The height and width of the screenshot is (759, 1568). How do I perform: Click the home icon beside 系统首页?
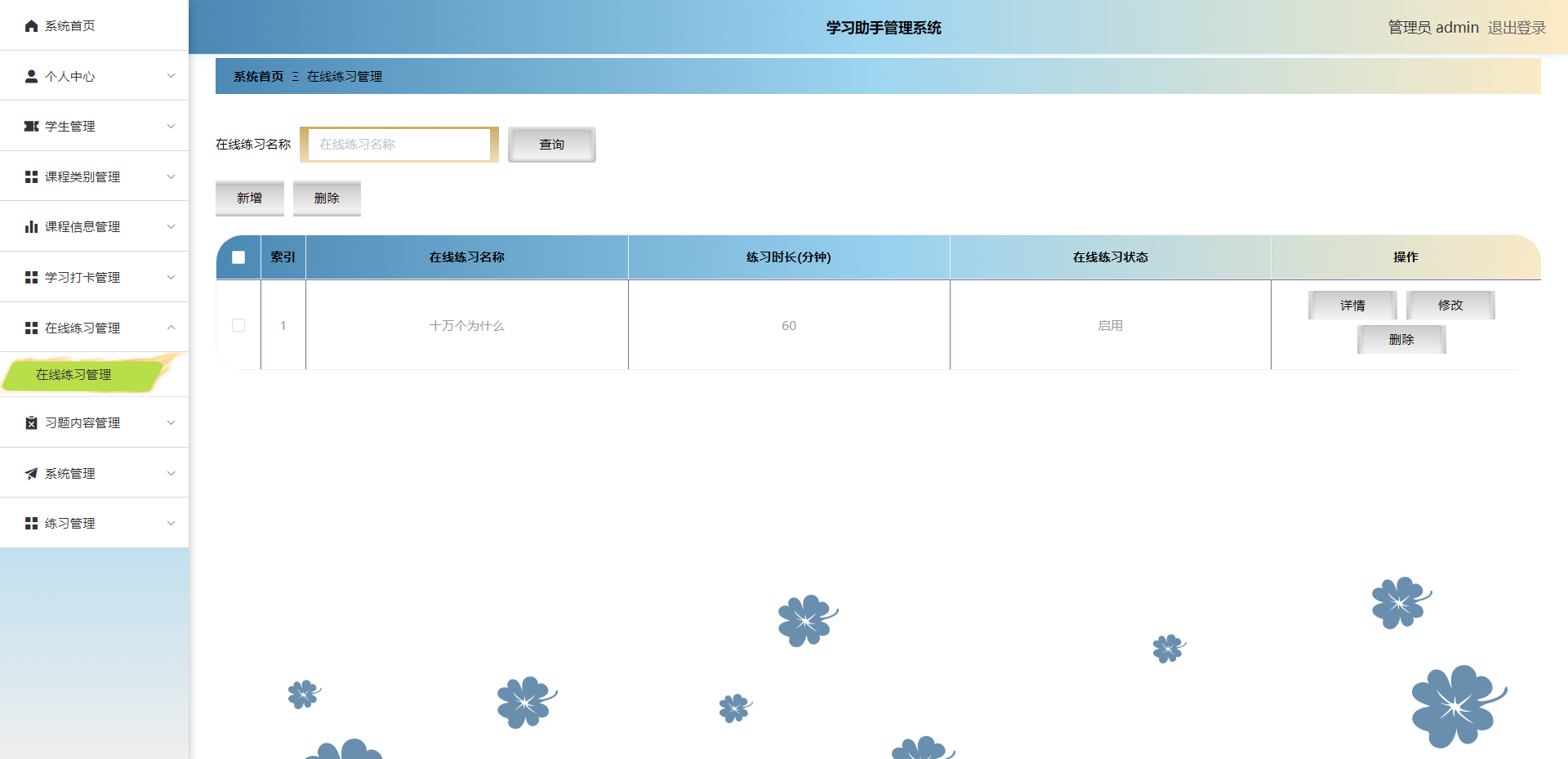31,25
